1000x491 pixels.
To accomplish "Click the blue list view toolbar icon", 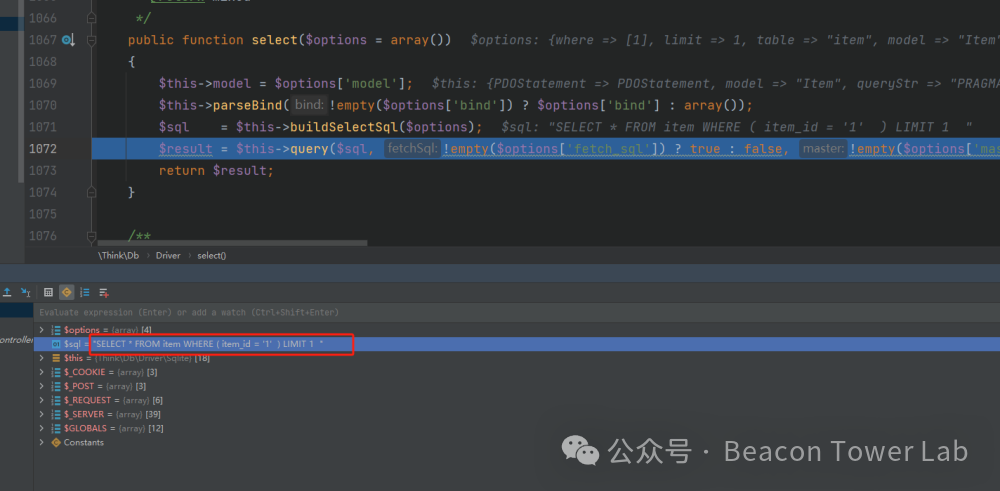I will click(85, 292).
